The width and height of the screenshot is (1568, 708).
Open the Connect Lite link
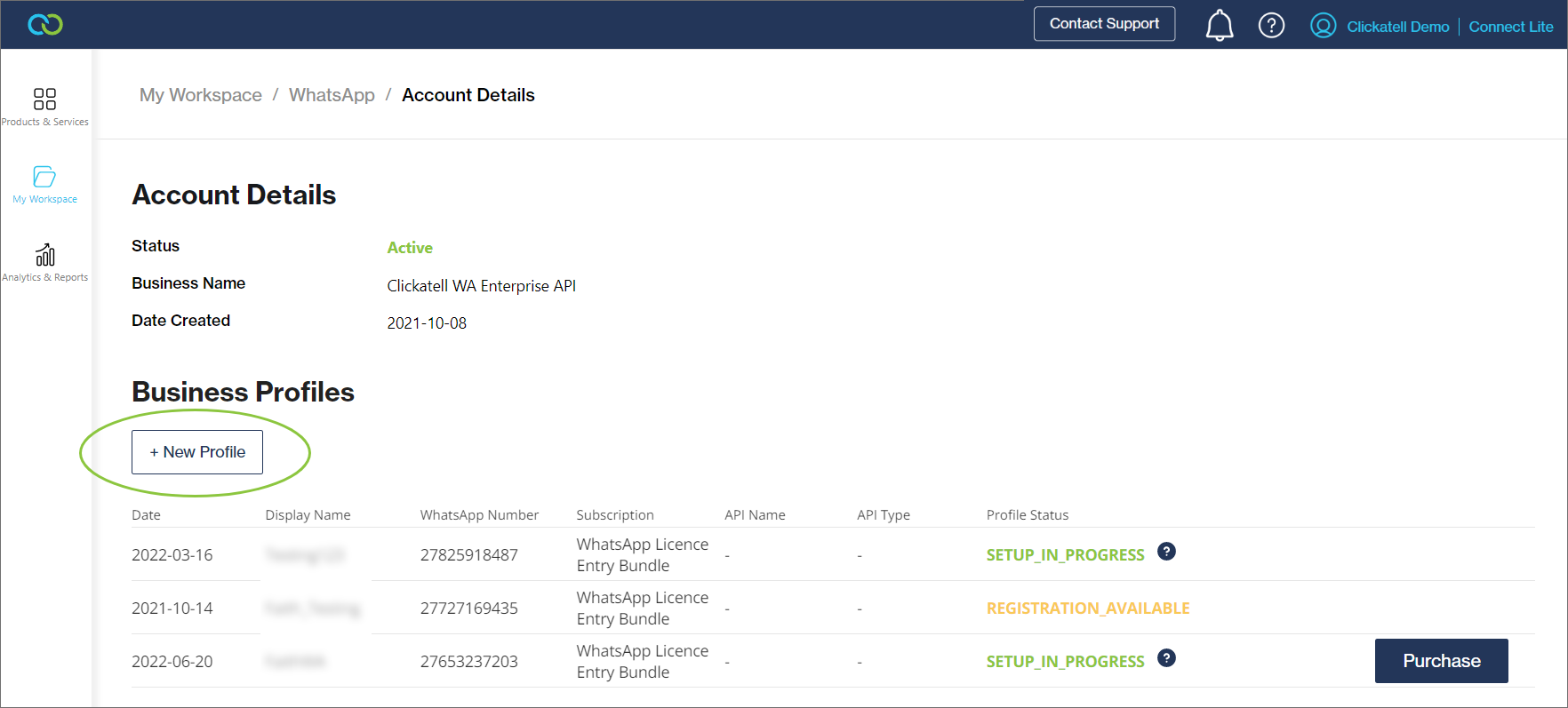point(1511,27)
